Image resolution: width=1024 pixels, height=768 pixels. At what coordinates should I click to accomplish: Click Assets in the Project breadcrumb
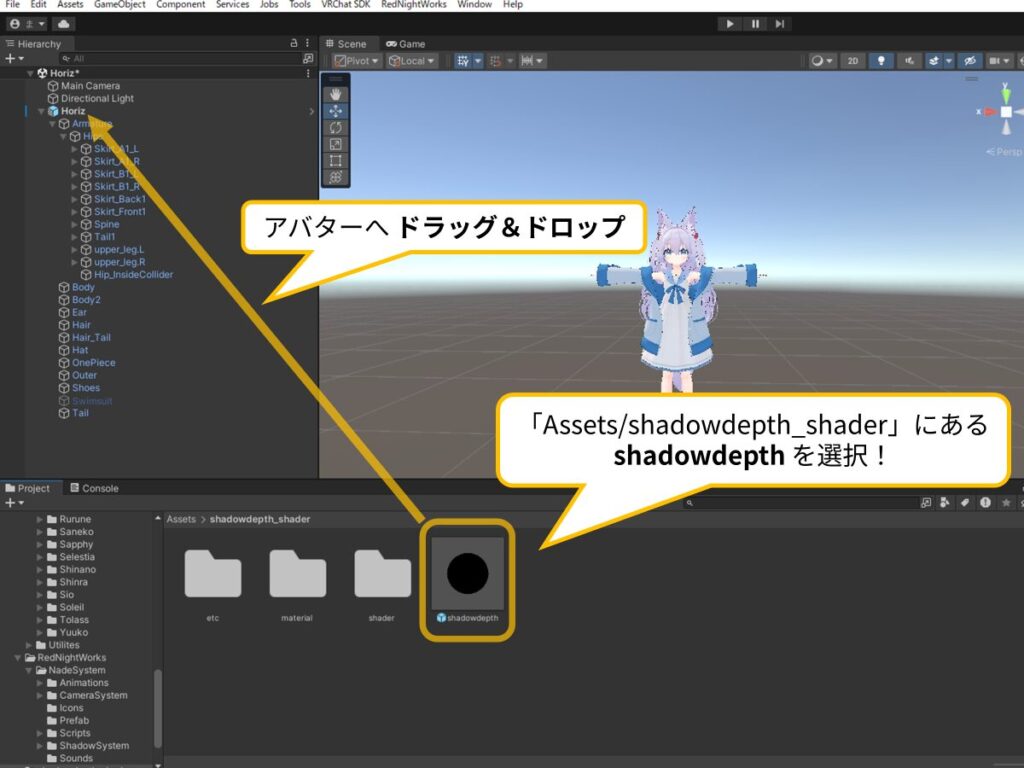coord(181,519)
